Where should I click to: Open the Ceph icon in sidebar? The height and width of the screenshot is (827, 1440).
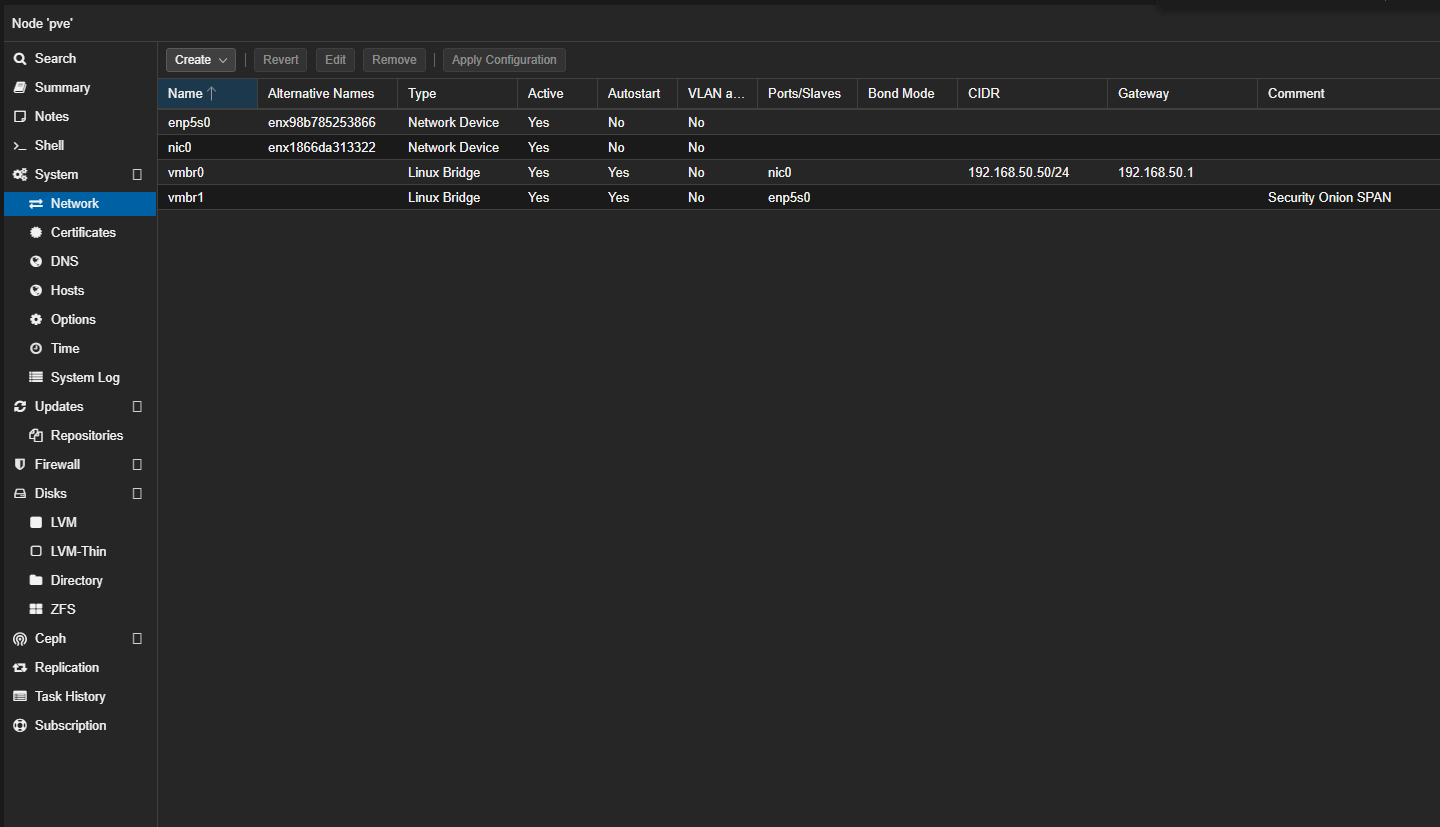(20, 639)
